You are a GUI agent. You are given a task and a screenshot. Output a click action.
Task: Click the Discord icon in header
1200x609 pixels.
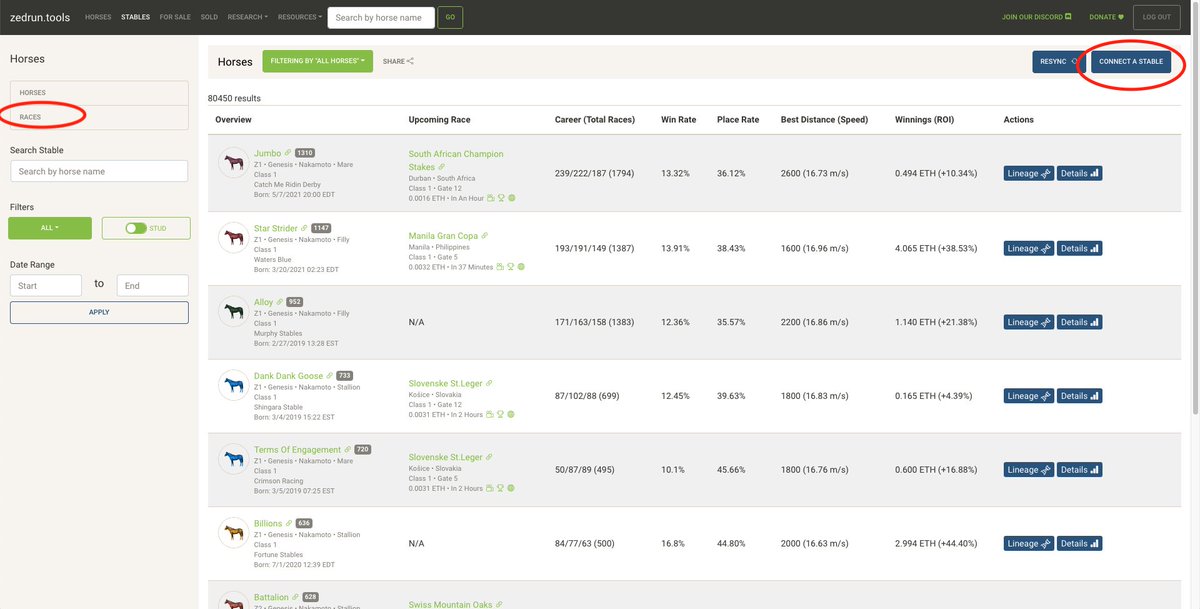click(x=1068, y=17)
